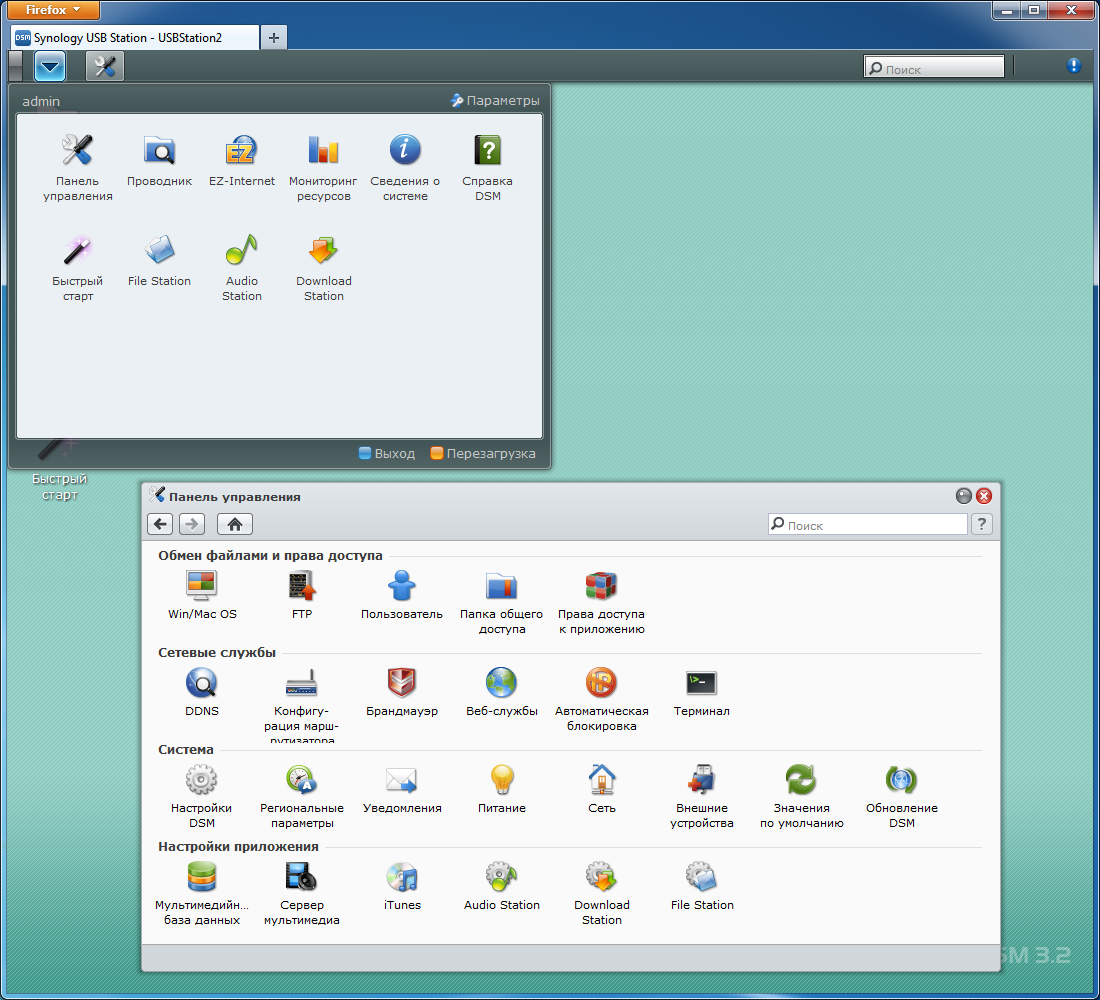Screen dimensions: 1100x1000
Task: Click the notifications alert icon
Action: [x=1073, y=65]
